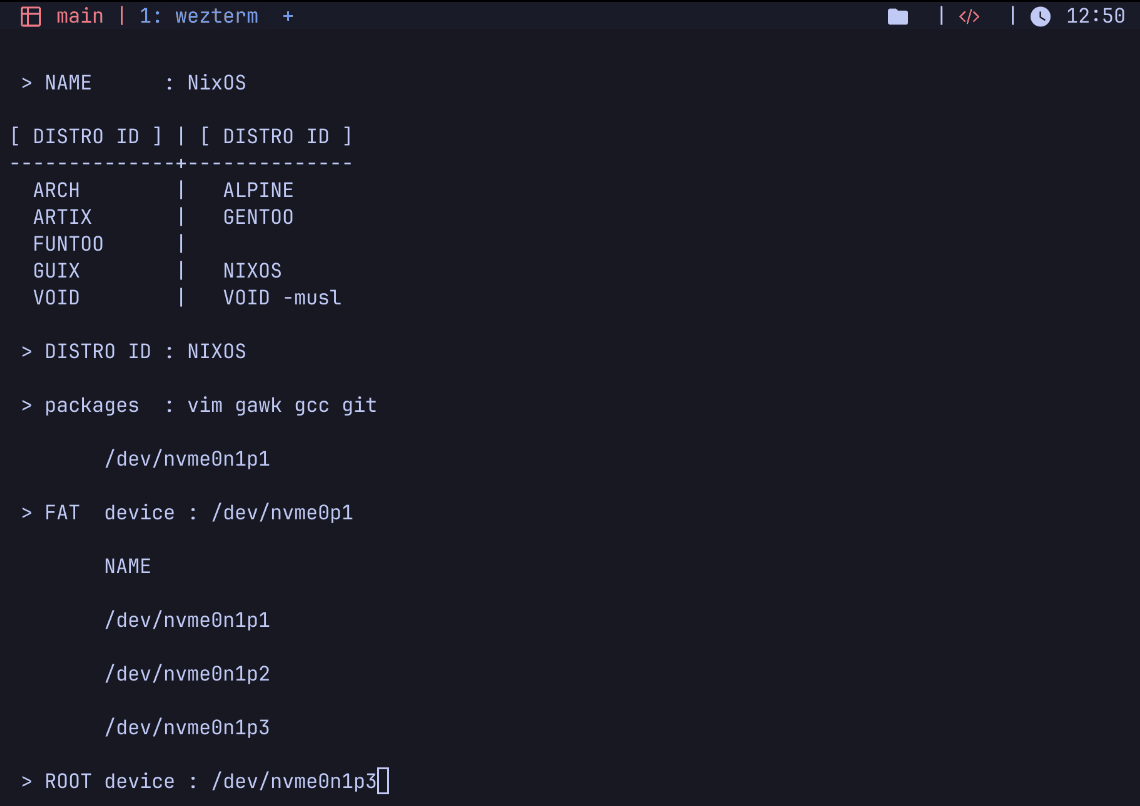
Task: Click ALPINE in the distro table
Action: point(258,190)
